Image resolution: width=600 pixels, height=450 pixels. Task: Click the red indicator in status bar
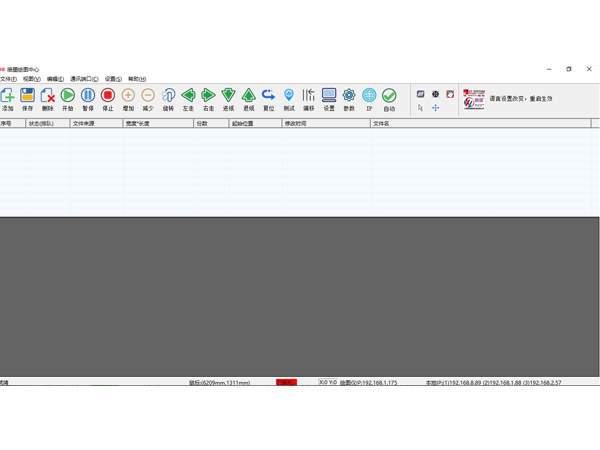pos(286,382)
